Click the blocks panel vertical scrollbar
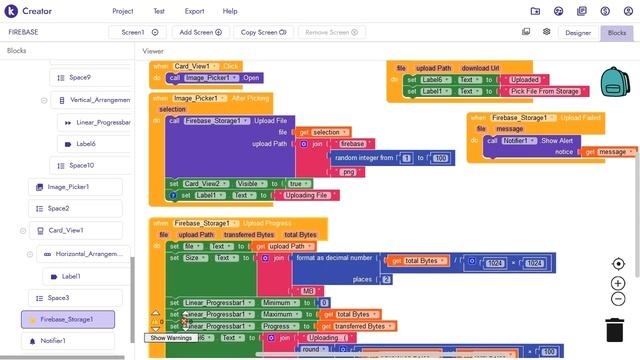 tap(132, 300)
